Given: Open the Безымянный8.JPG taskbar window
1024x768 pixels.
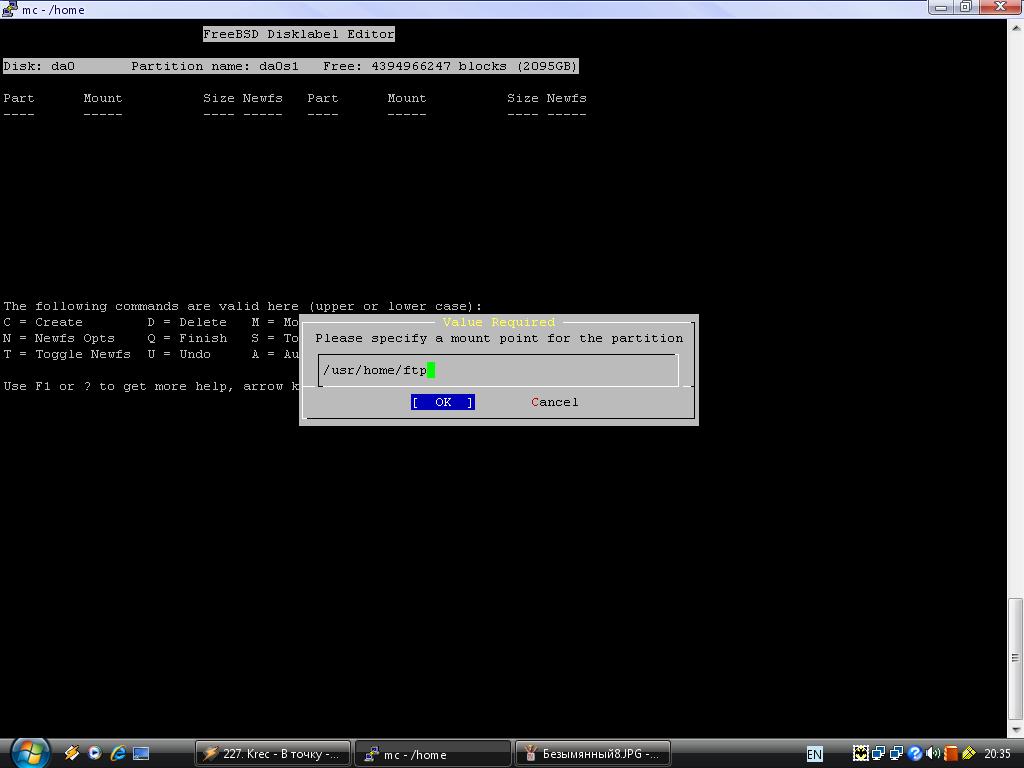Looking at the screenshot, I should (592, 754).
